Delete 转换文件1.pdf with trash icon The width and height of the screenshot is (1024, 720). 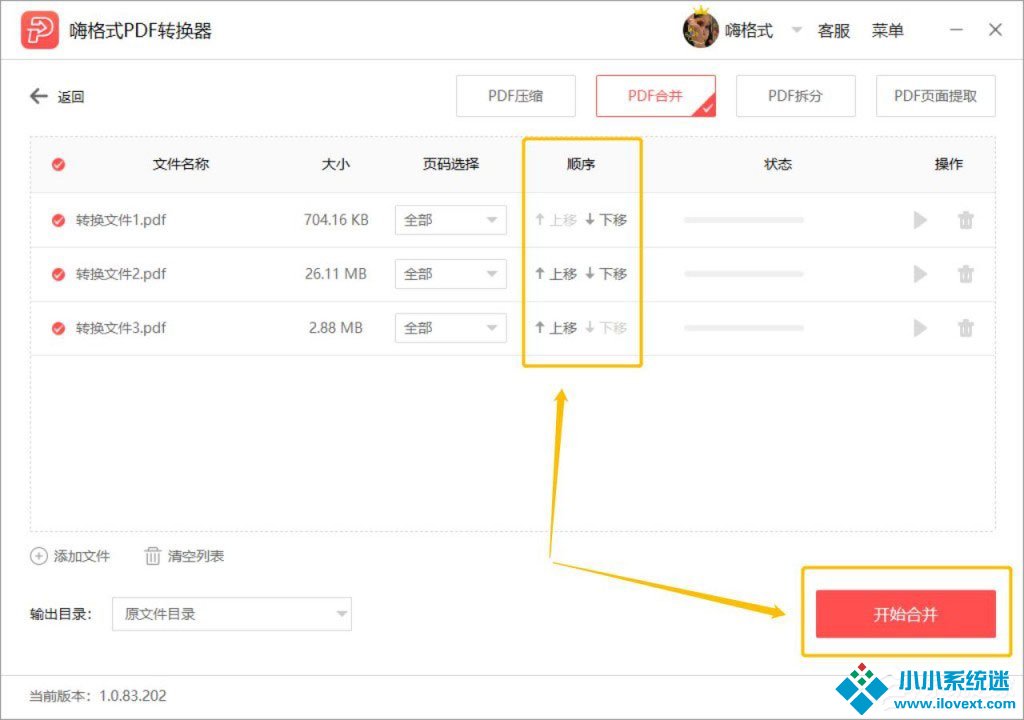[x=965, y=220]
